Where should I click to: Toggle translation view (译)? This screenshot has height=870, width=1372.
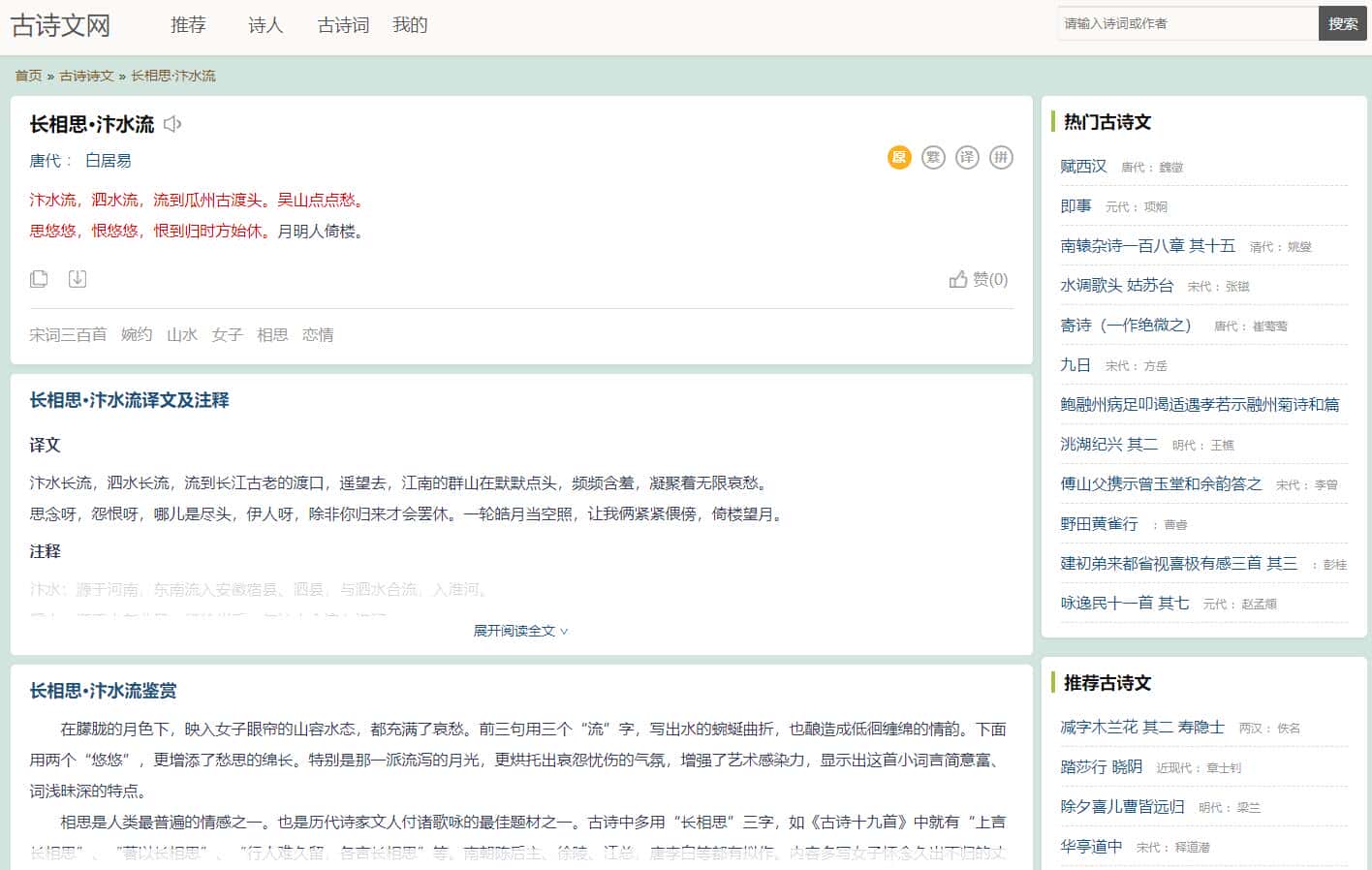(967, 157)
